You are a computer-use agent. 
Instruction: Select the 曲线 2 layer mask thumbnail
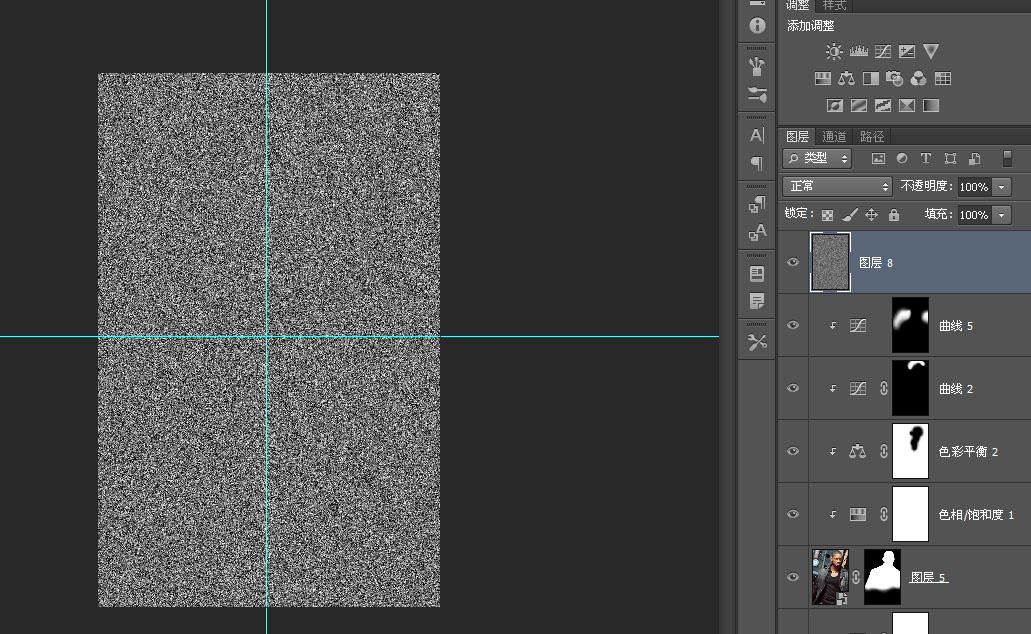tap(911, 388)
